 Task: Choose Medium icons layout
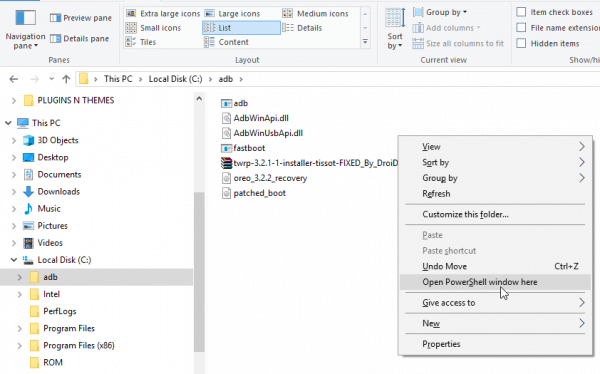[316, 14]
